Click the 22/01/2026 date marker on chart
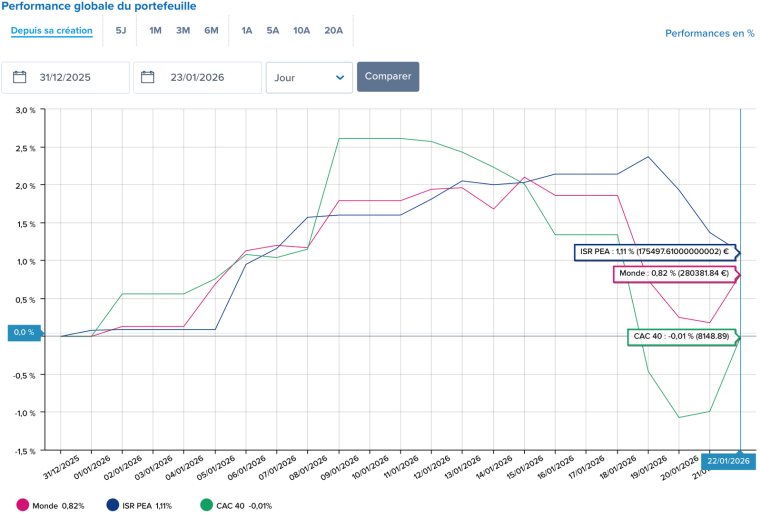 click(727, 460)
